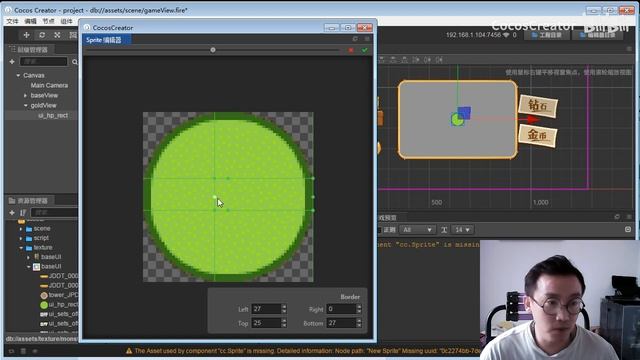Step the Border Right value spinner
Image resolution: width=640 pixels, height=360 pixels.
359,309
